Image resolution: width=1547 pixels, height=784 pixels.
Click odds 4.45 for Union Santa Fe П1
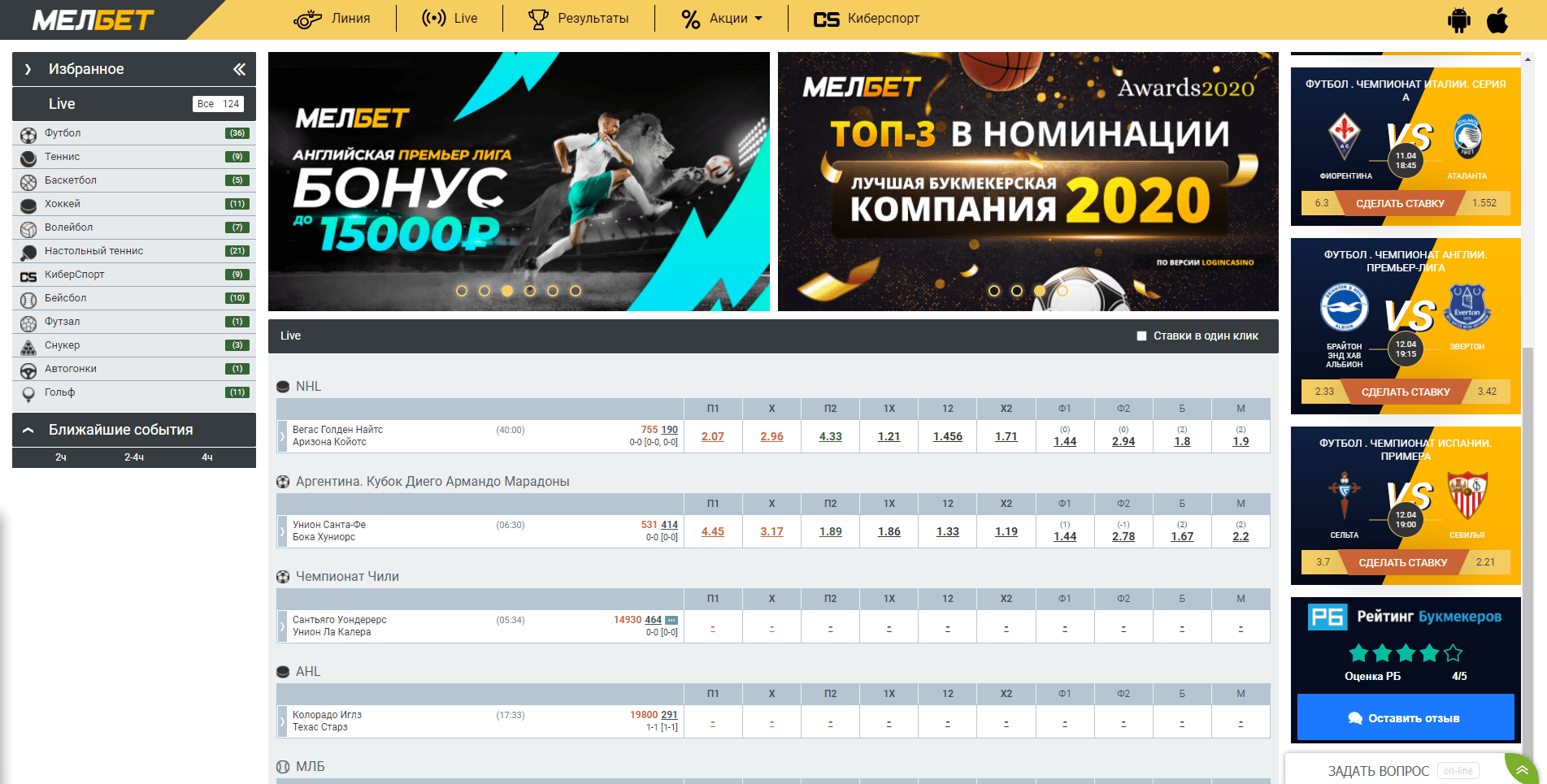(713, 531)
